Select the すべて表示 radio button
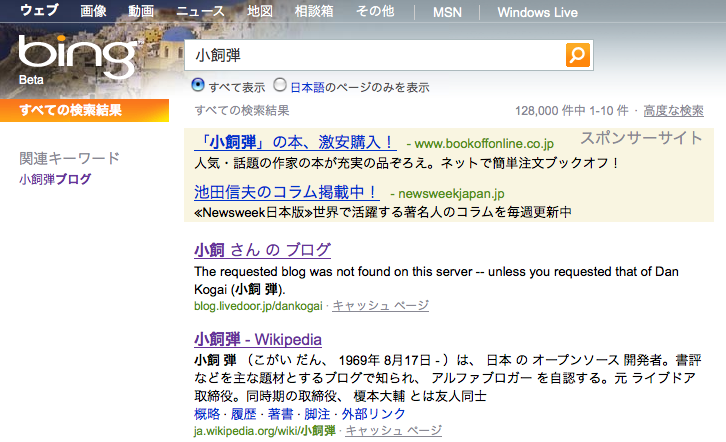Viewport: 726px width, 442px height. (x=198, y=85)
